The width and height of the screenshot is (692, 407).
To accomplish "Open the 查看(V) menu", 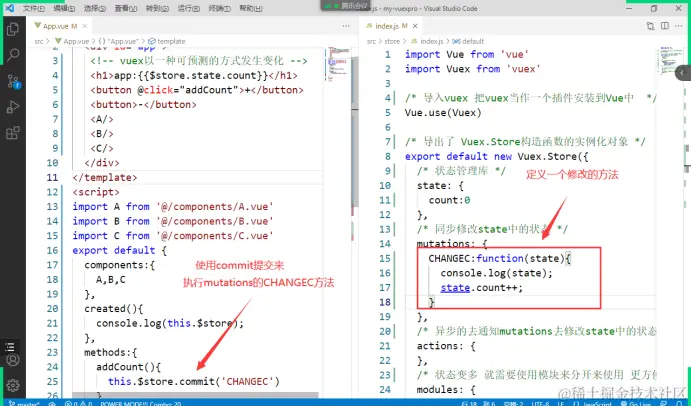I will tap(125, 8).
